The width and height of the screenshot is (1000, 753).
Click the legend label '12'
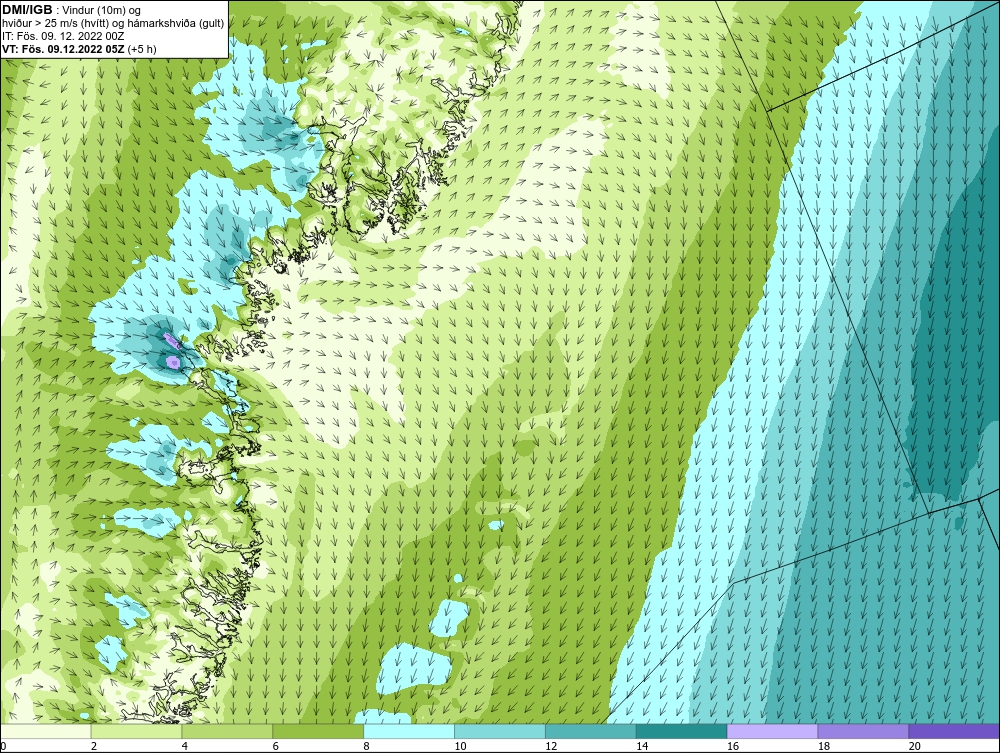[551, 746]
